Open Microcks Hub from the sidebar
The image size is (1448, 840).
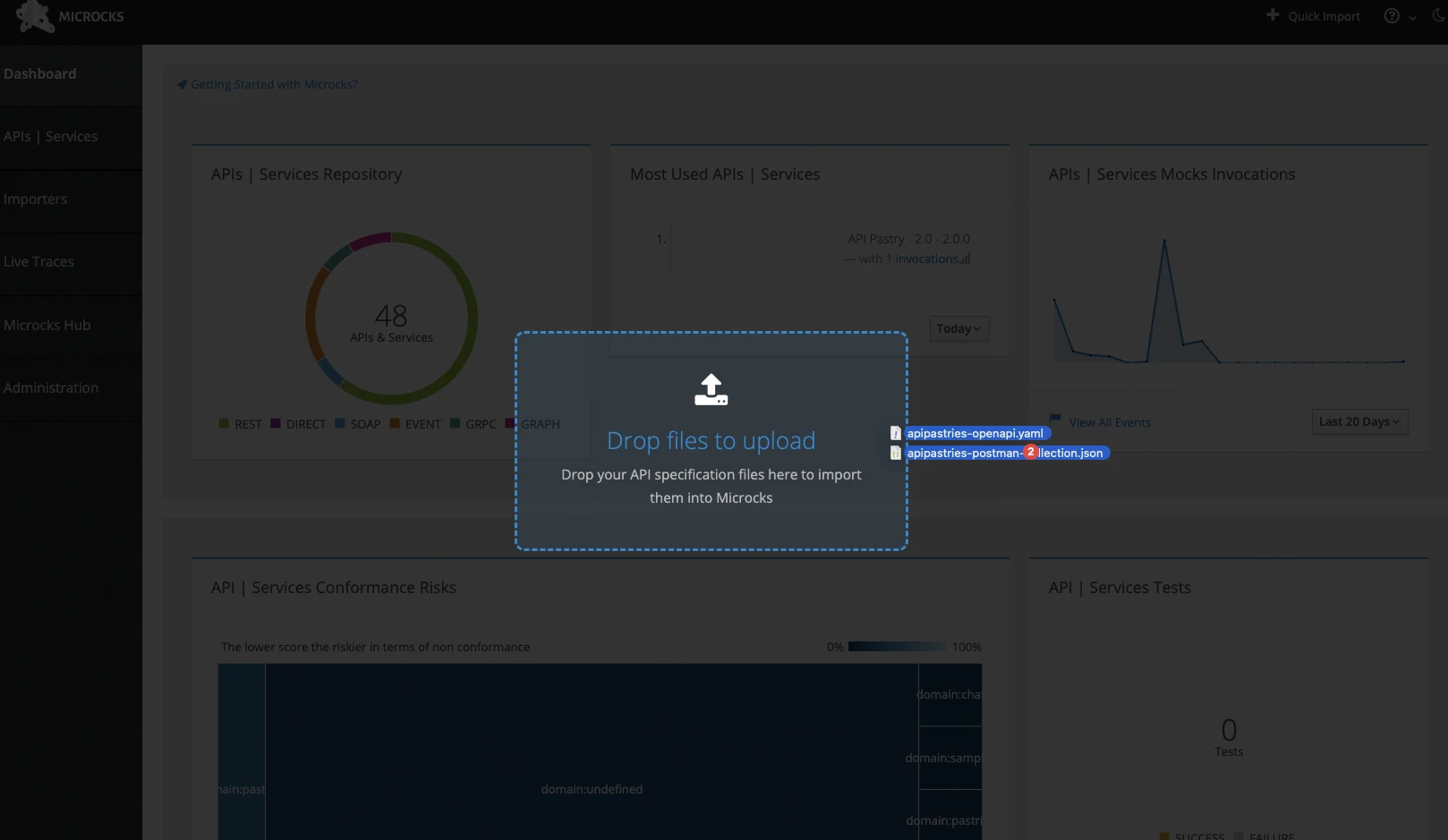[47, 326]
